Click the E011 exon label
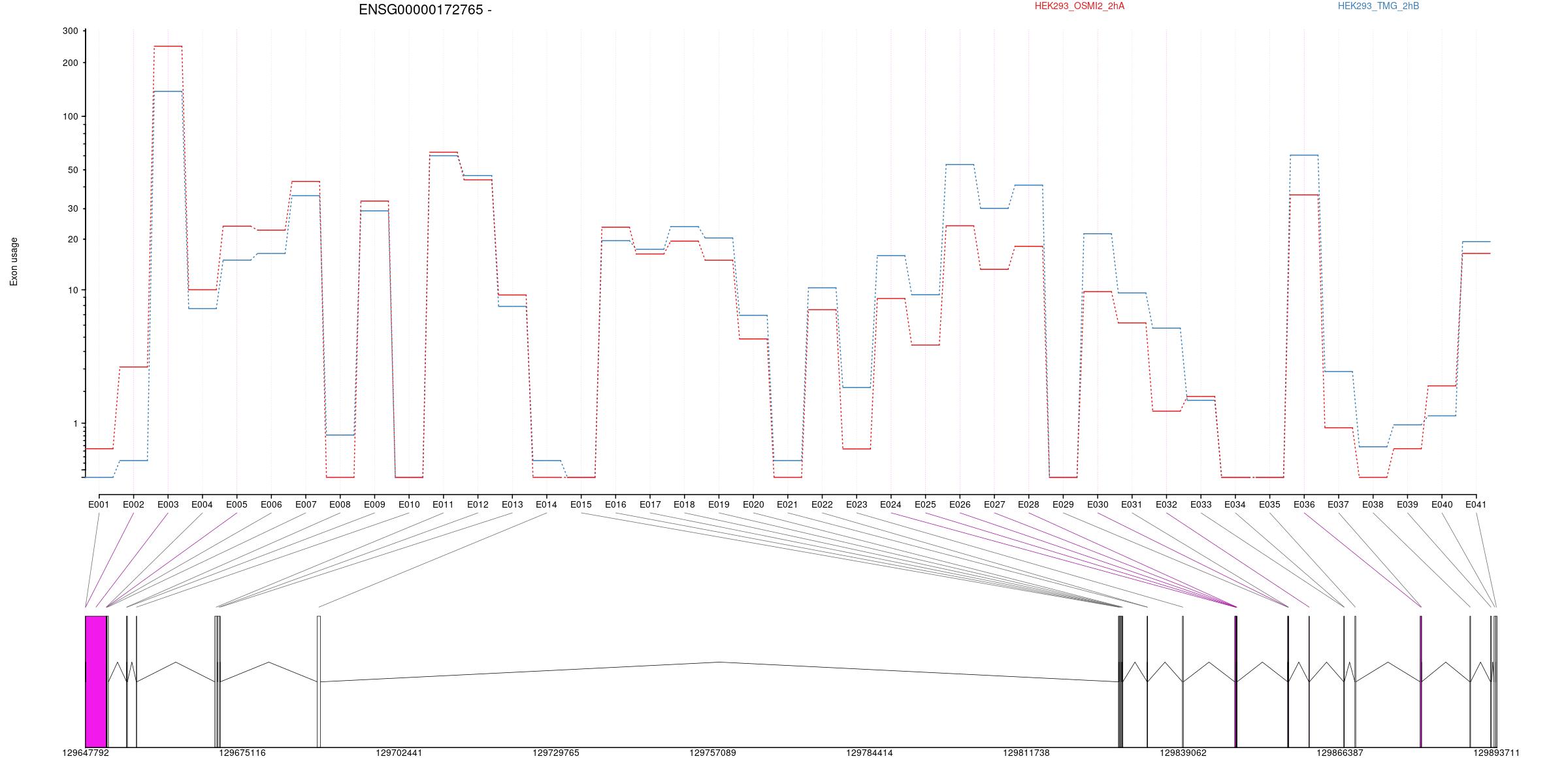Screen dimensions: 1568x784 (443, 504)
